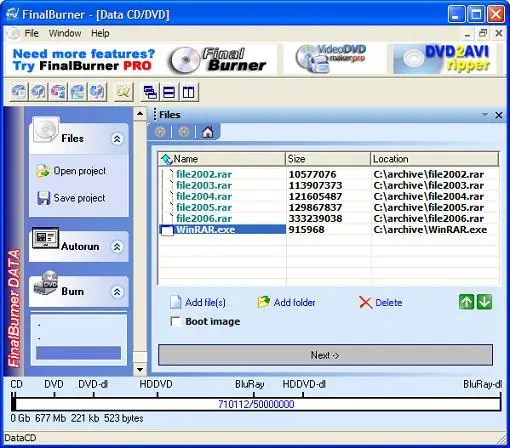Collapse the Files sidebar section
The width and height of the screenshot is (510, 448).
coord(117,139)
